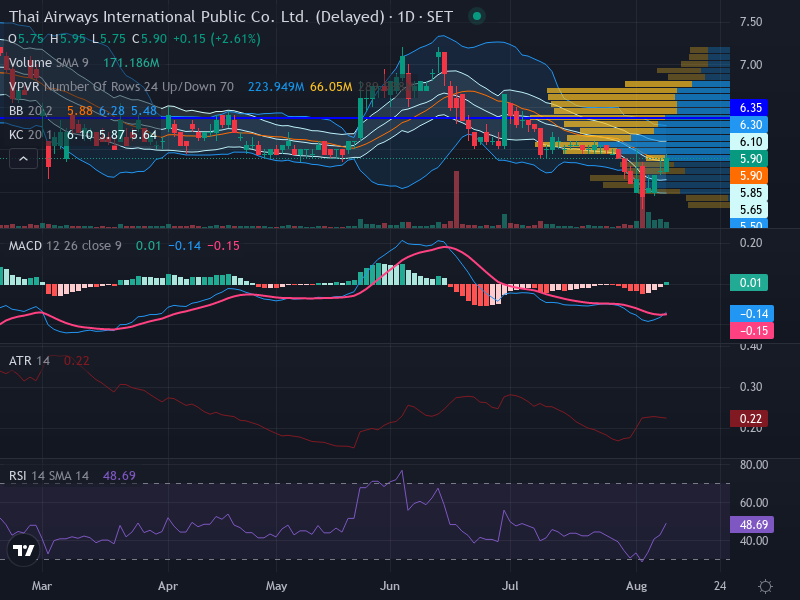Viewport: 800px width, 600px height.
Task: Select the Volume SMA 9 indicator label
Action: tap(48, 63)
